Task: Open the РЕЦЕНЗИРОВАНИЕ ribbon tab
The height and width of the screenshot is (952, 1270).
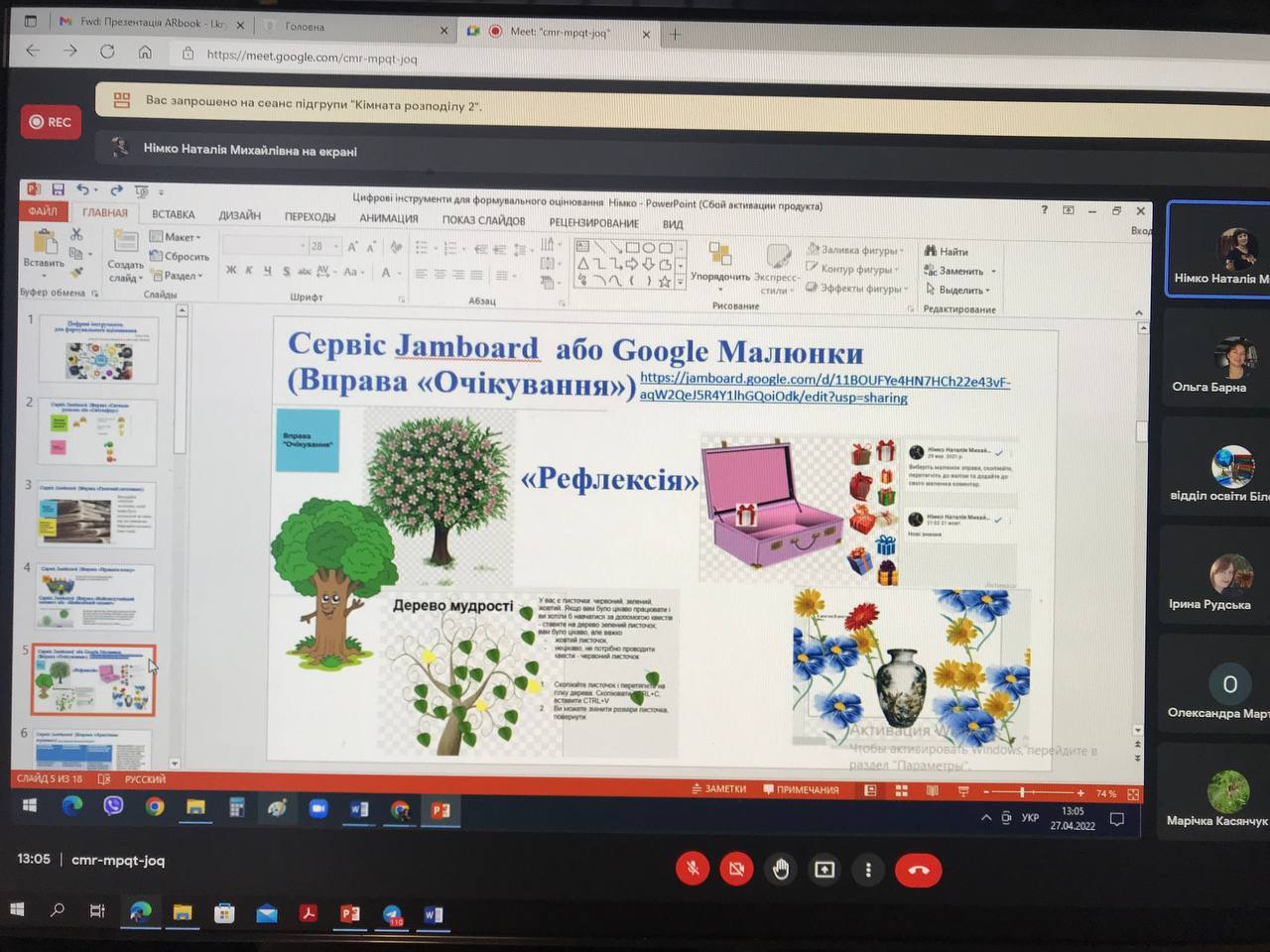Action: click(x=593, y=222)
